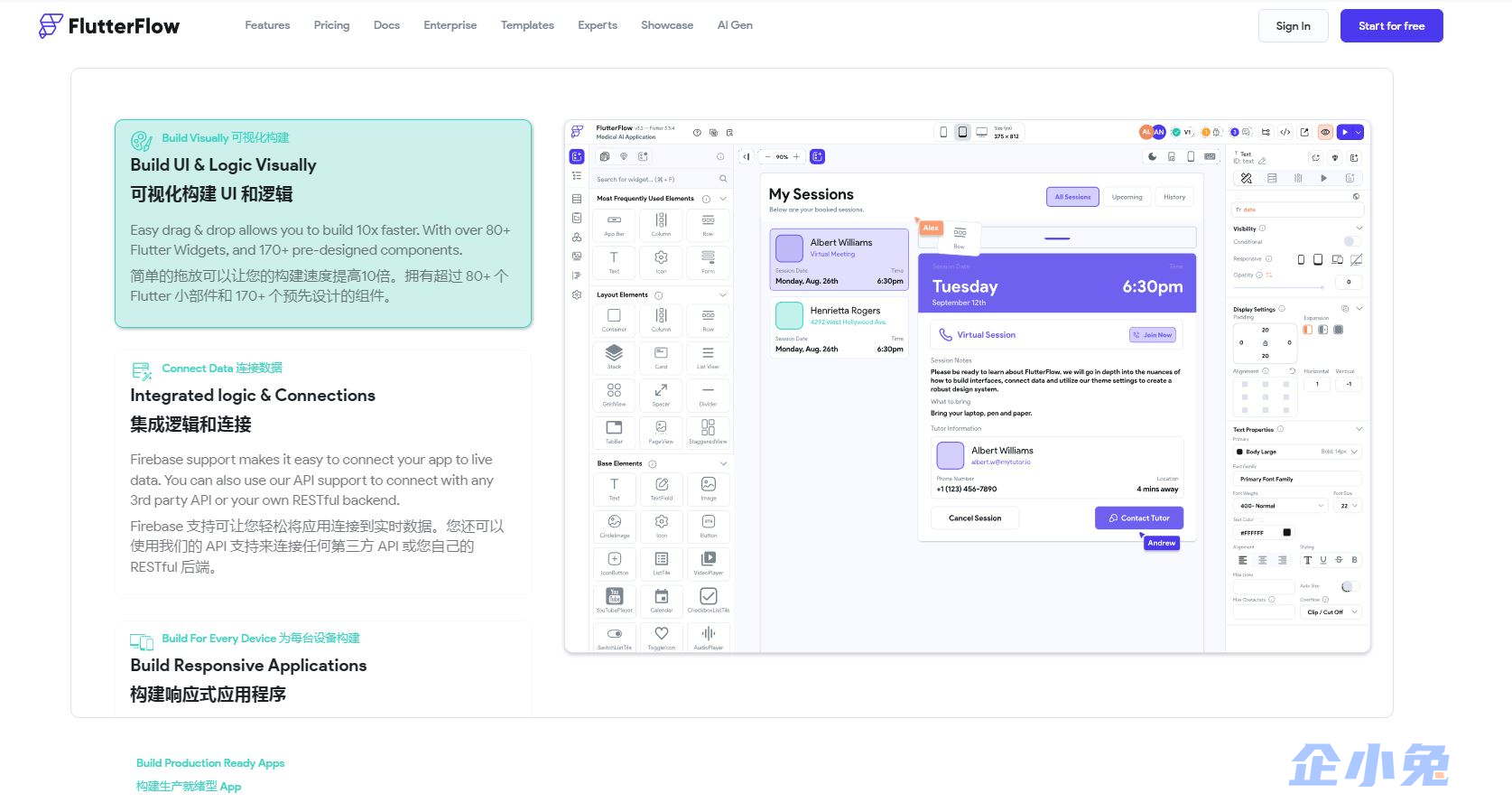Open the gear settings sidebar icon
The width and height of the screenshot is (1512, 812).
coord(577,294)
